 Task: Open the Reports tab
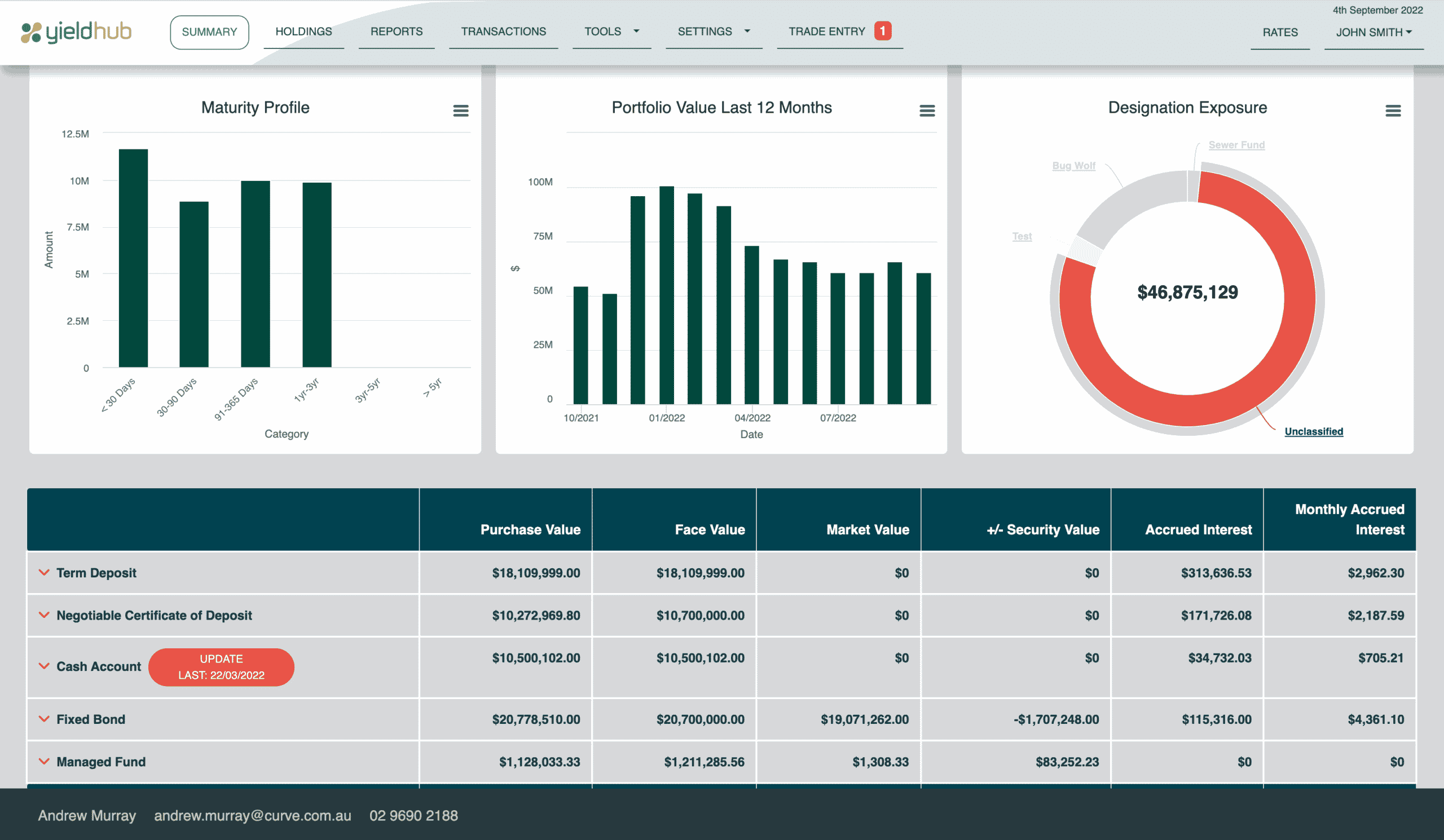(397, 32)
